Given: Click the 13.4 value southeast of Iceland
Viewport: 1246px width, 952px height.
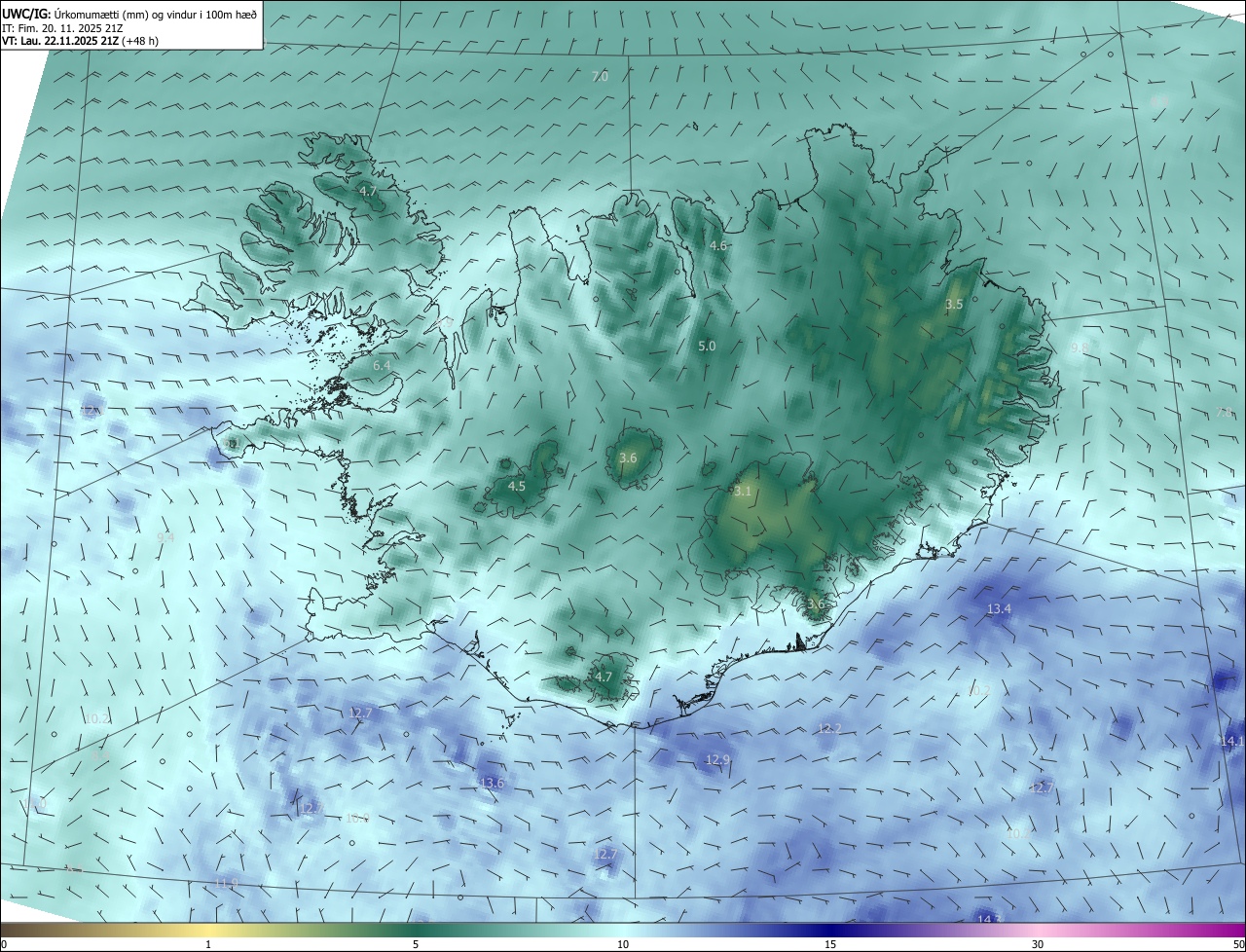Looking at the screenshot, I should (x=999, y=609).
